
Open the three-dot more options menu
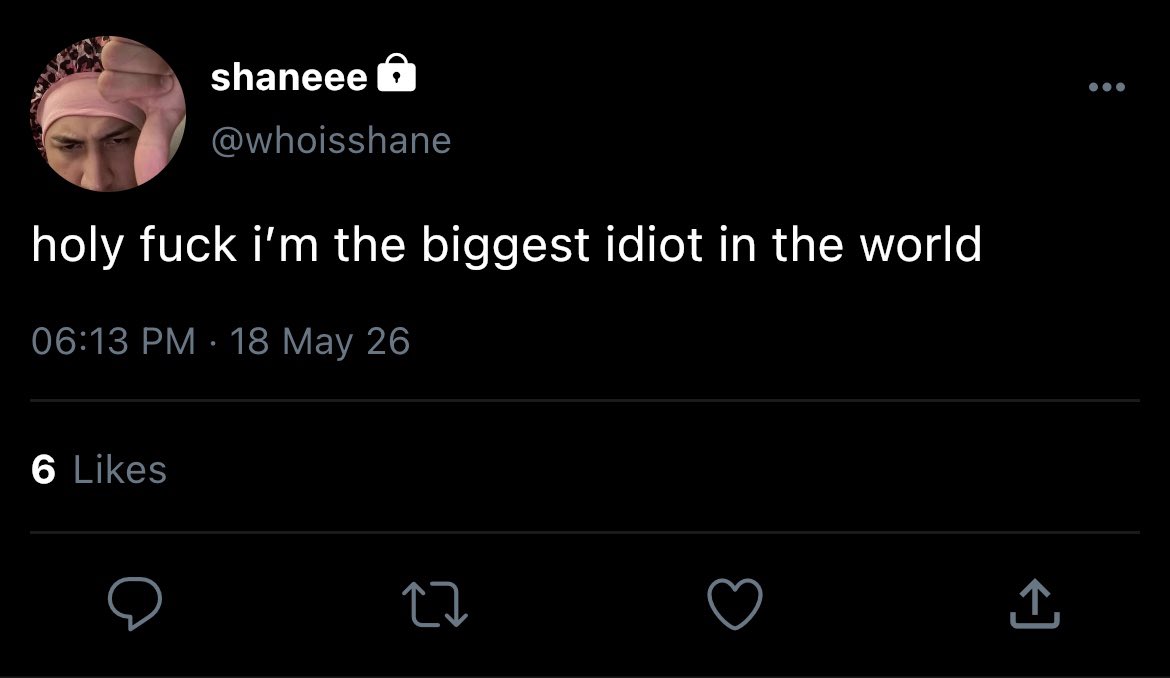point(1107,87)
